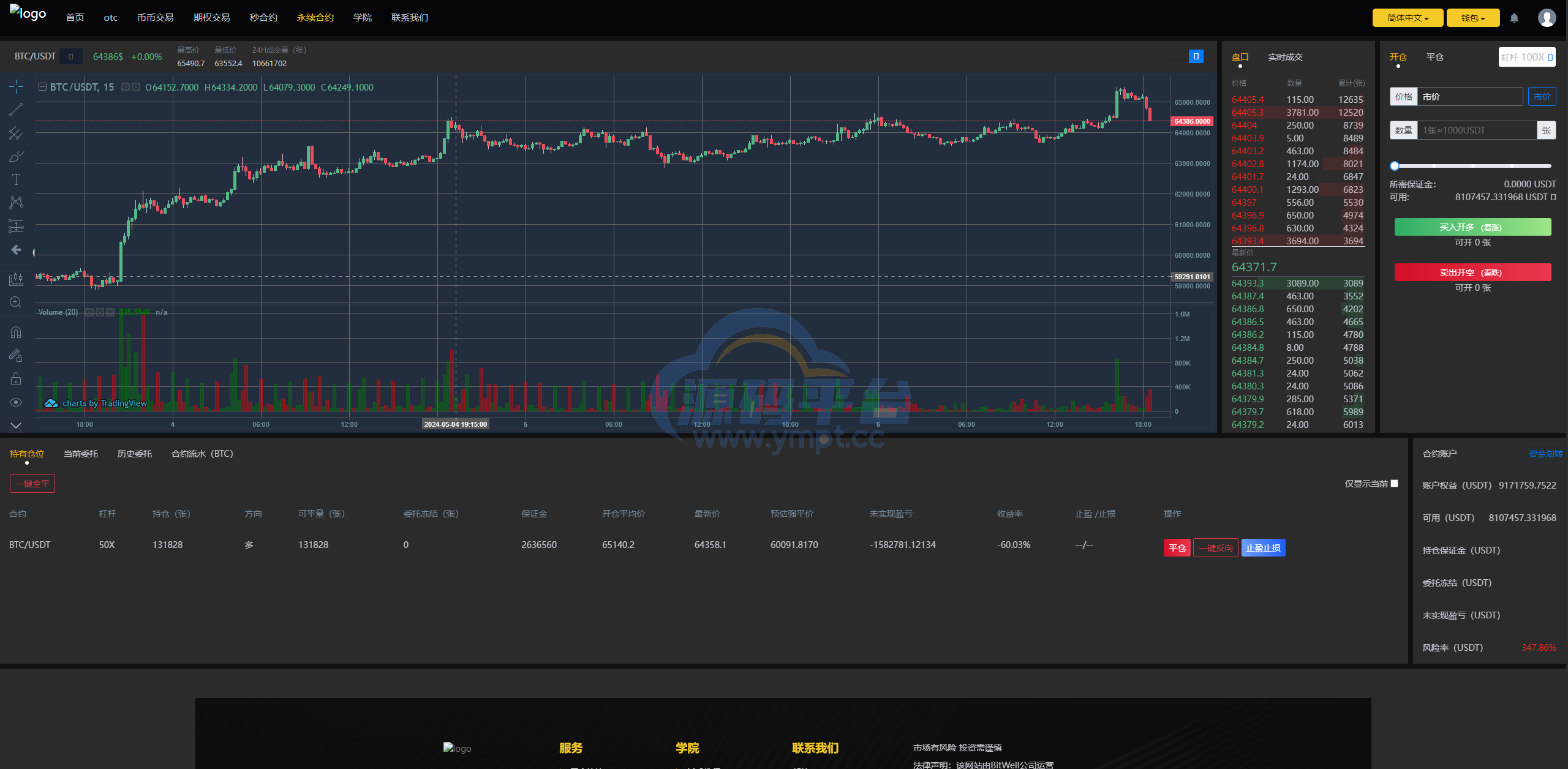Open the otc menu item
This screenshot has width=1568, height=769.
pos(111,18)
